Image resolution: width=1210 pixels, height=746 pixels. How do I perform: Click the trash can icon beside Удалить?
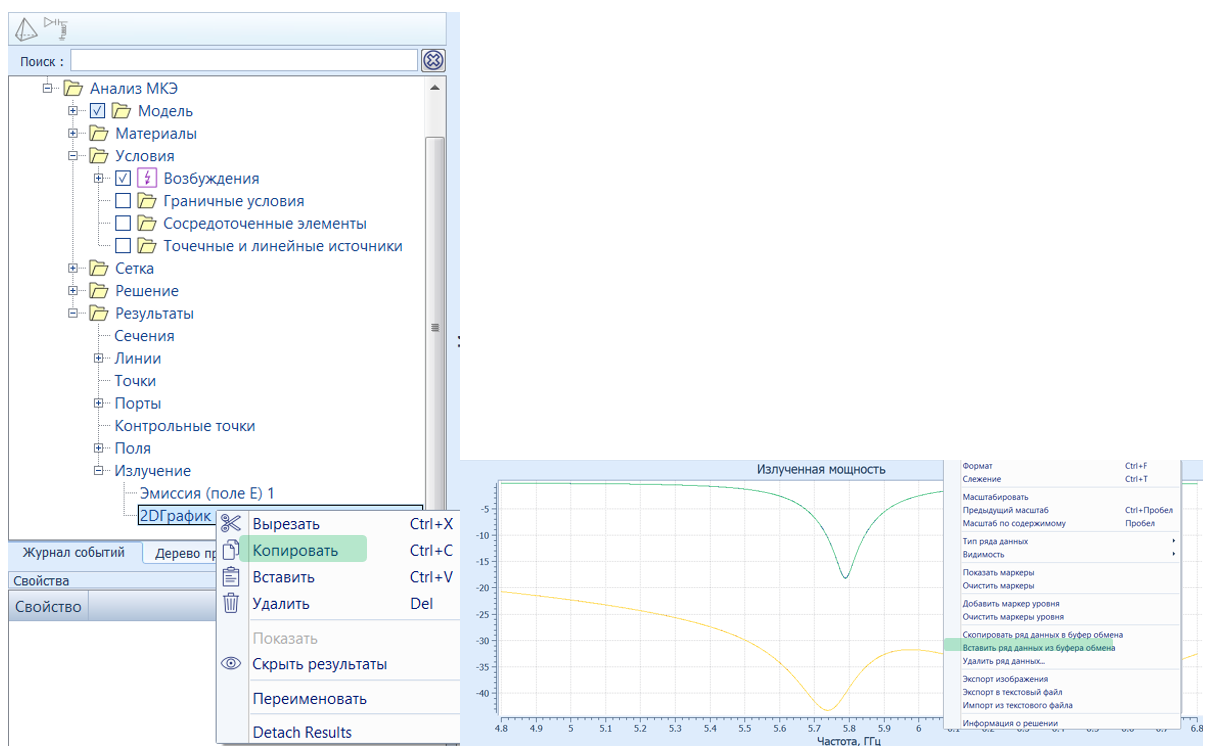point(231,603)
